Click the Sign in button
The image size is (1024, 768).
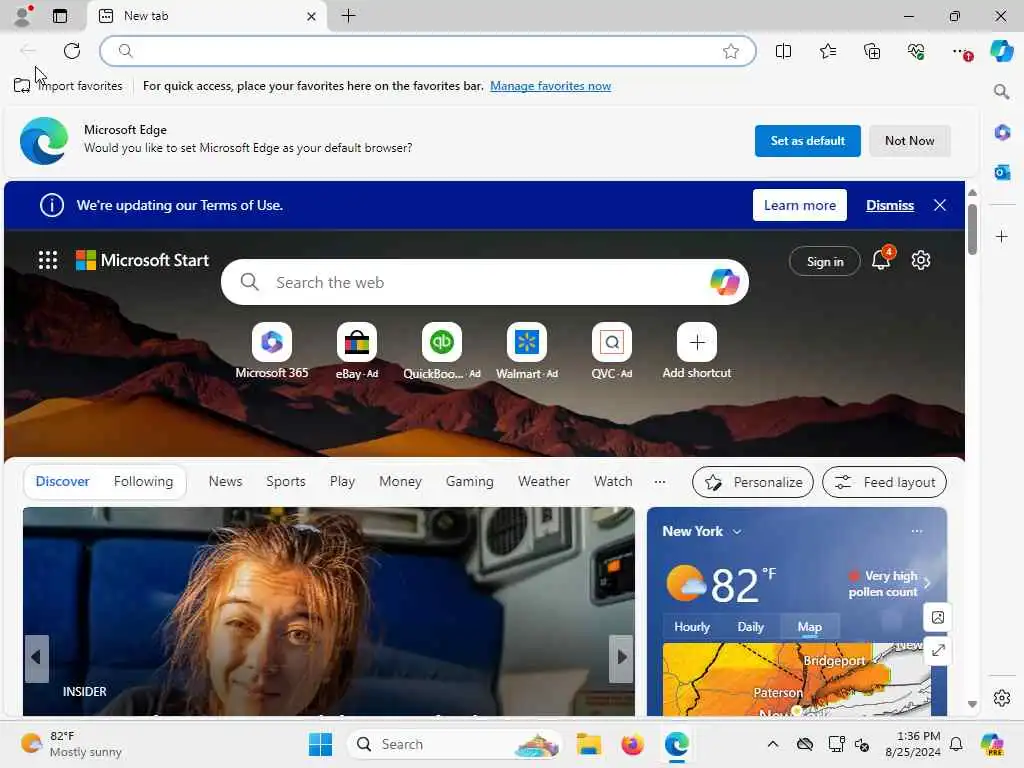tap(825, 262)
